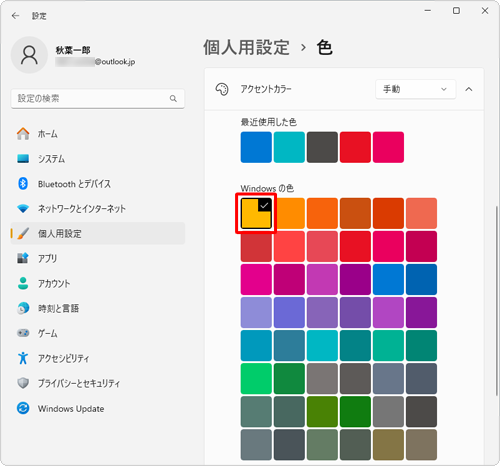Click the Accessibility figure icon
The image size is (500, 466).
[x=23, y=358]
